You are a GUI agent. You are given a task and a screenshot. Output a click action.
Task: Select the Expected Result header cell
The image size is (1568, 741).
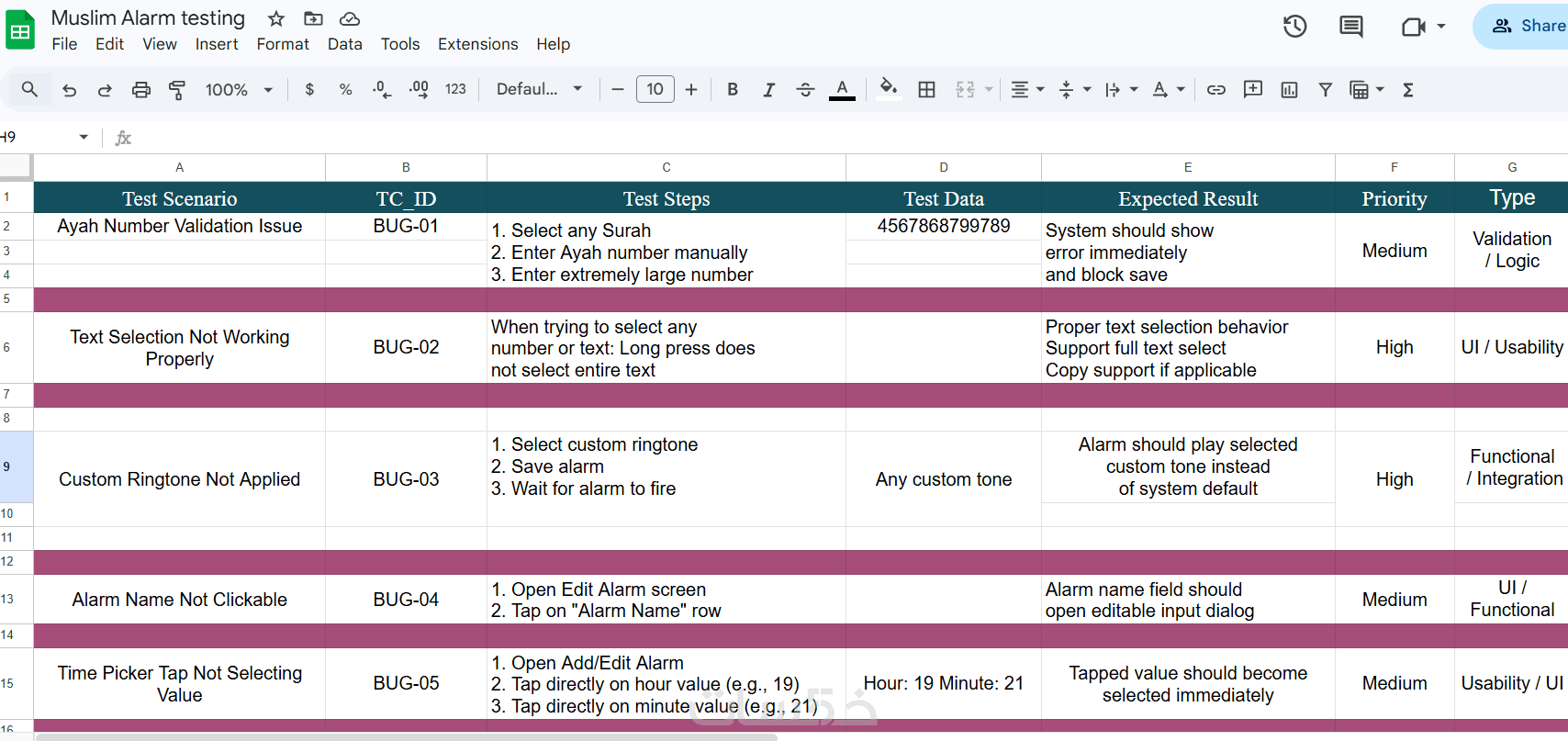(x=1188, y=198)
